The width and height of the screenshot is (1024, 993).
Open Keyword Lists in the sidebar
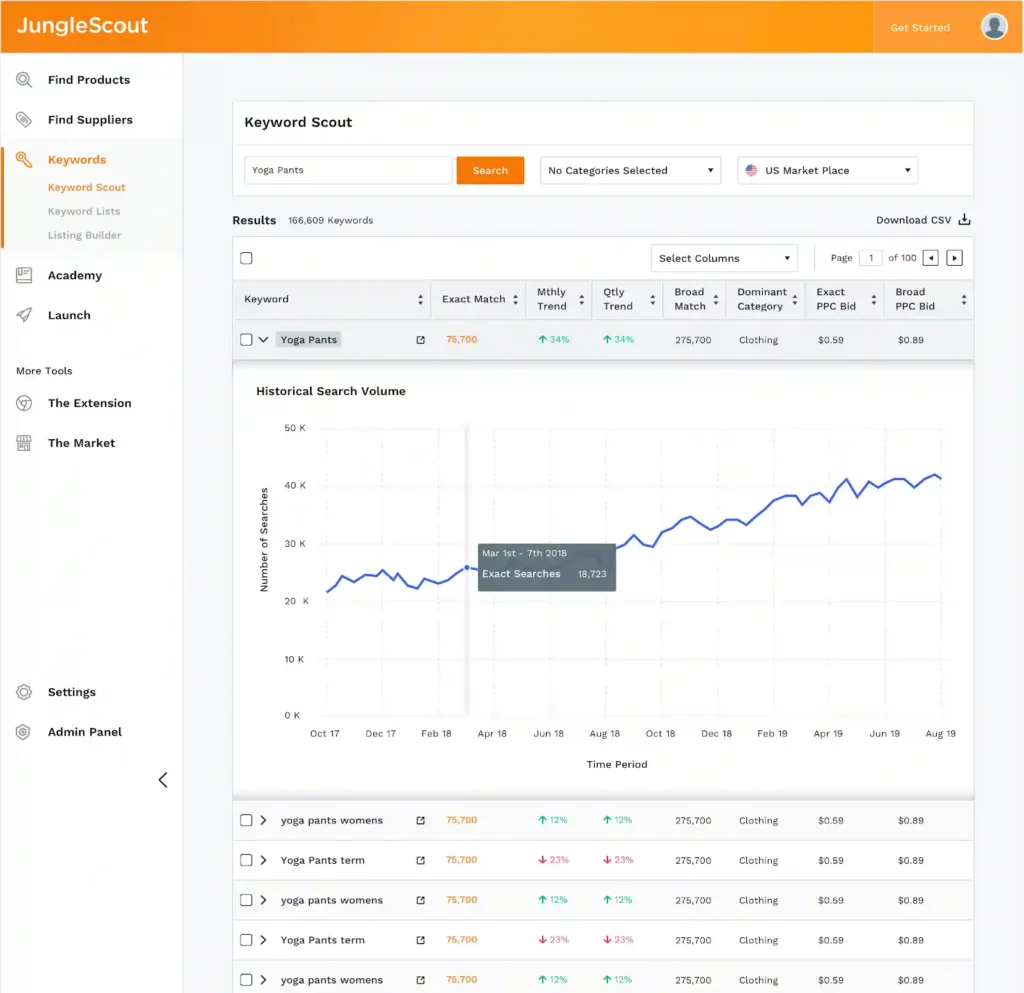coord(84,211)
